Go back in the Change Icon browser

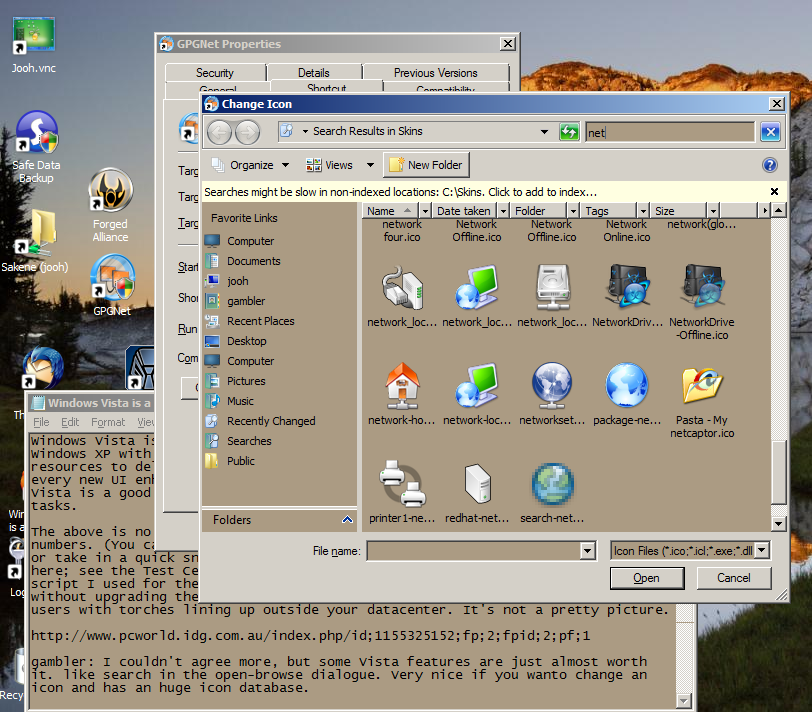[x=220, y=133]
